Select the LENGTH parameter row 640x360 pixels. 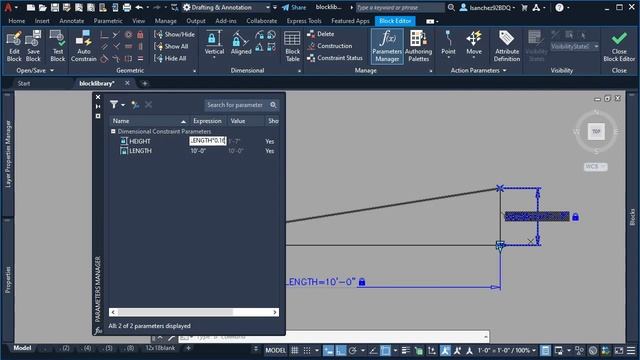click(x=195, y=151)
